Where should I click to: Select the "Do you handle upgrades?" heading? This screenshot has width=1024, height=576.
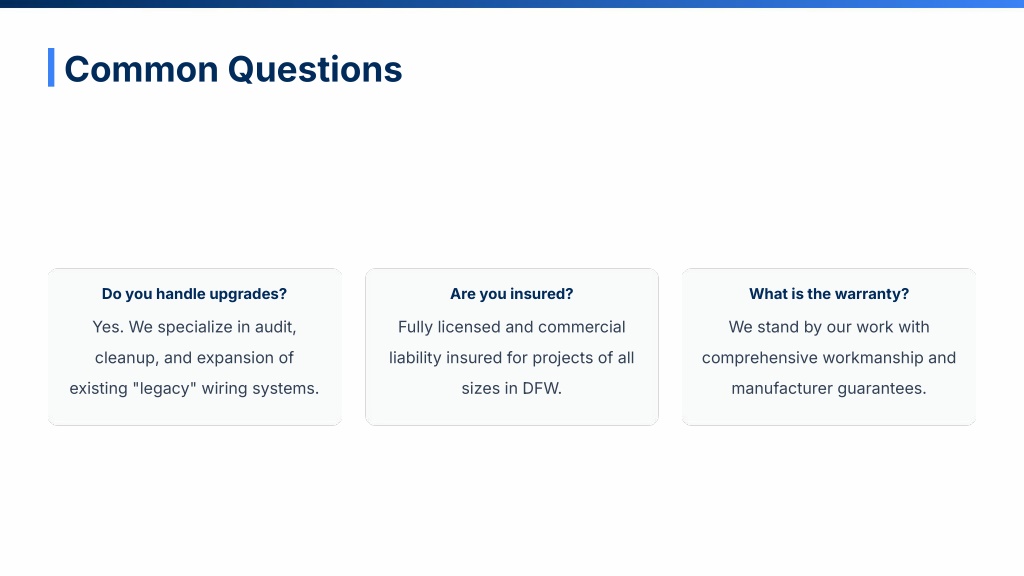194,294
